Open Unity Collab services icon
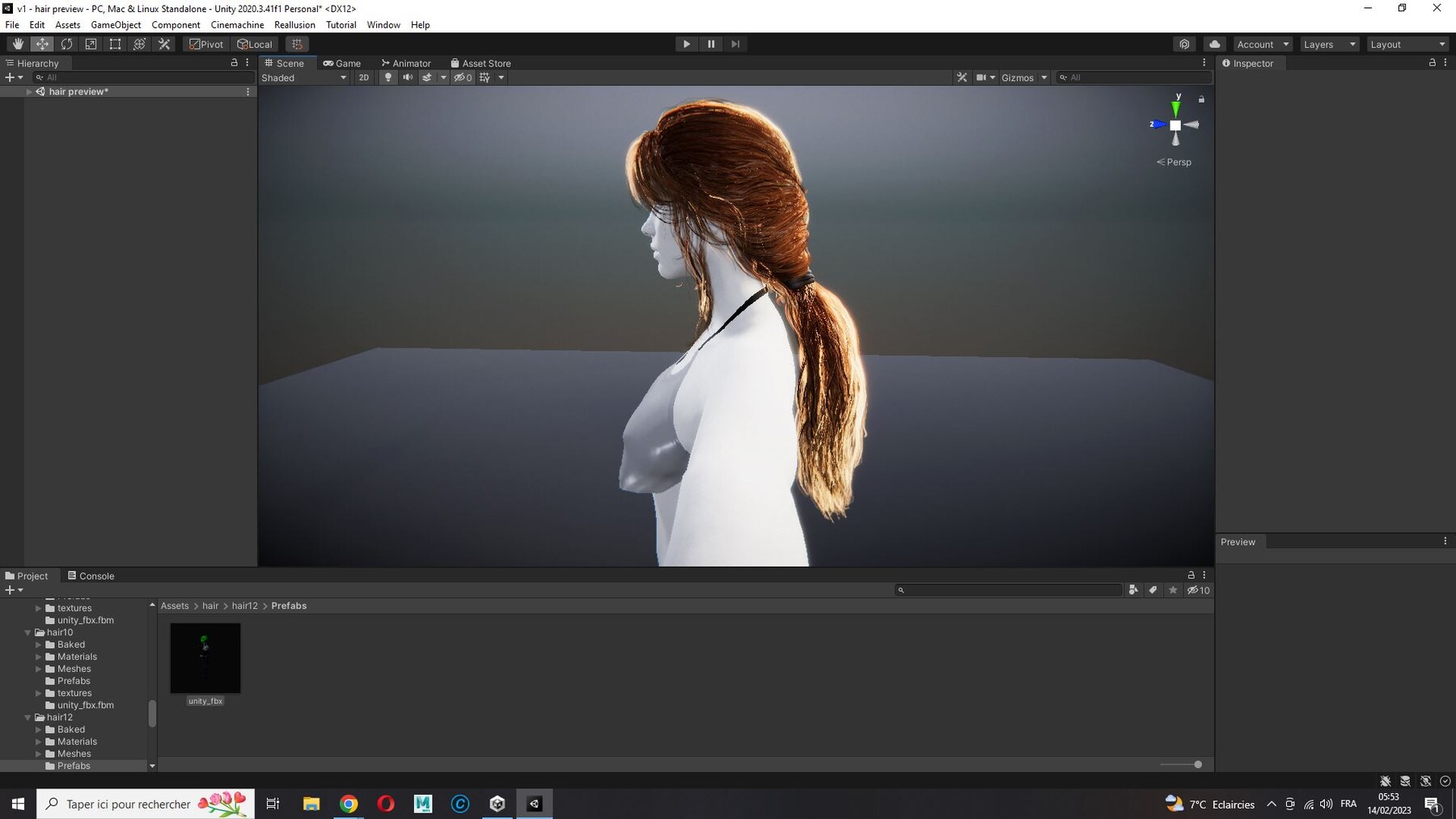1456x819 pixels. pyautogui.click(x=1184, y=44)
